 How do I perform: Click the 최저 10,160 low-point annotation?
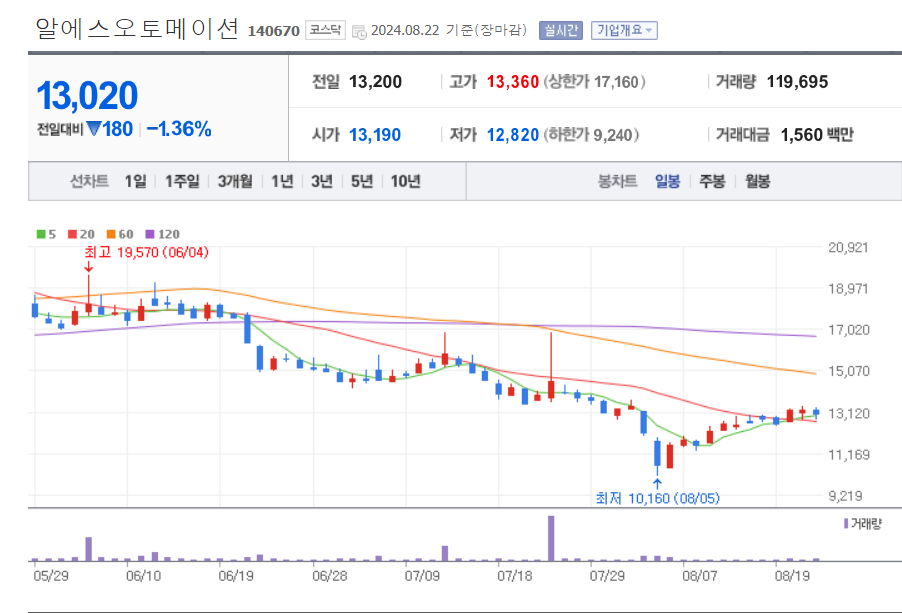pyautogui.click(x=656, y=499)
